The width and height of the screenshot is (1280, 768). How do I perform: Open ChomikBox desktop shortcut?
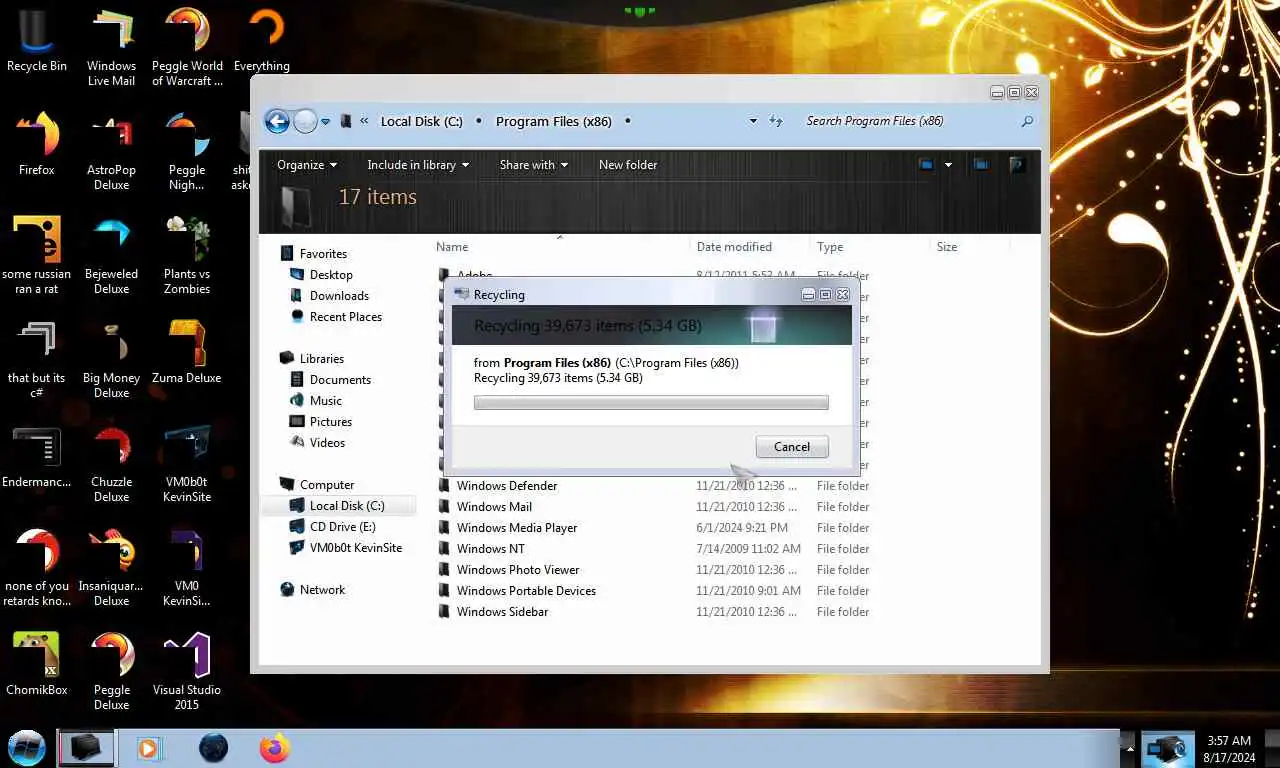[36, 661]
